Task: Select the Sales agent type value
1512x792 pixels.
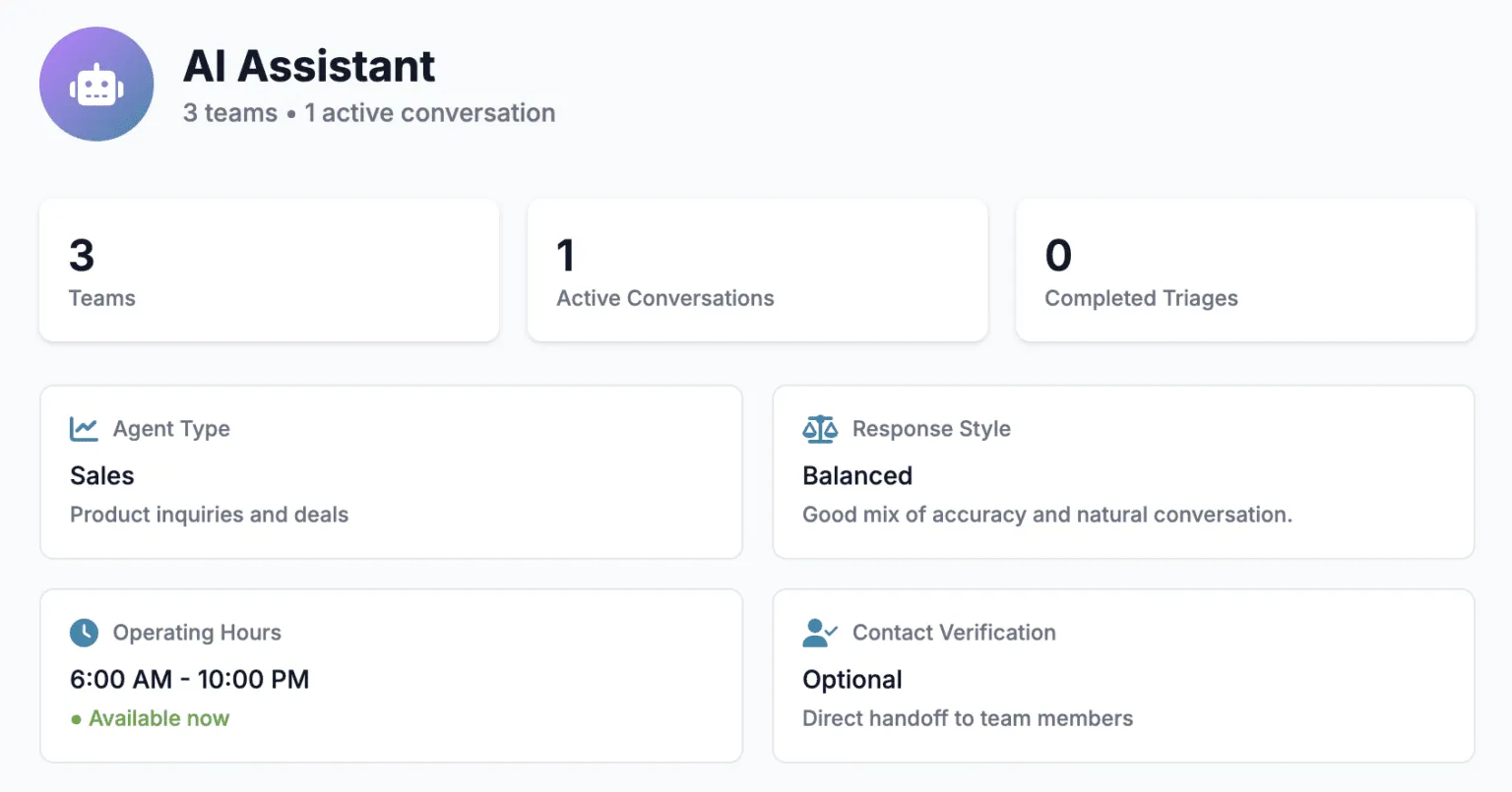Action: 102,476
